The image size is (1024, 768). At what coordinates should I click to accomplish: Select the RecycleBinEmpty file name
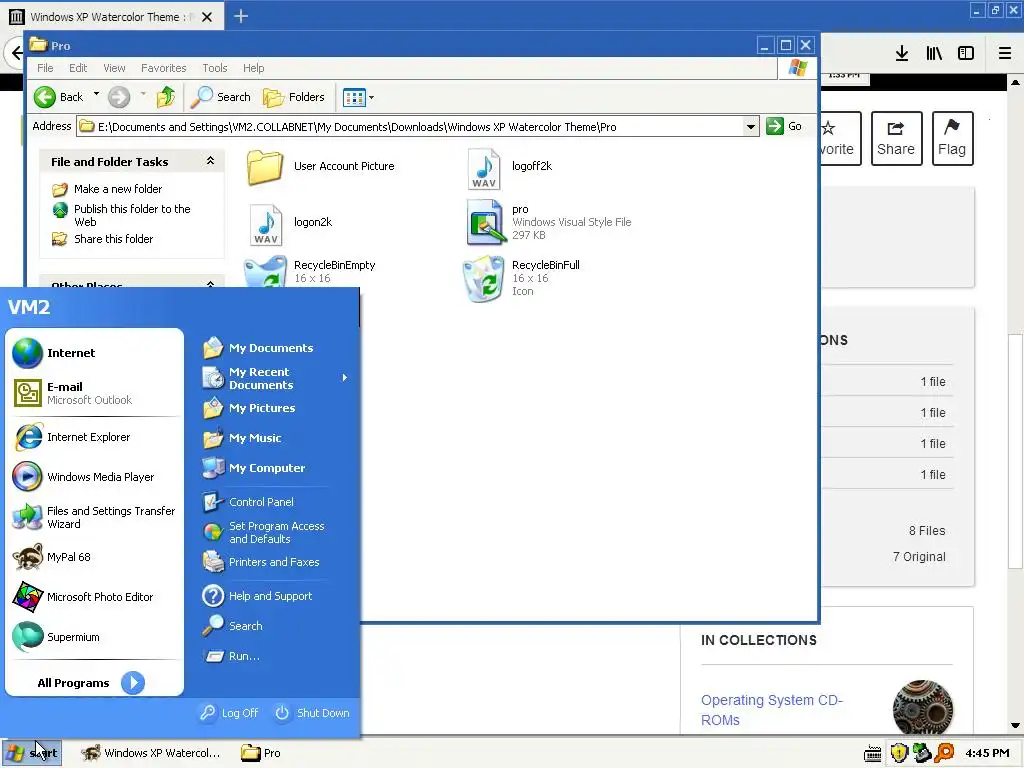click(334, 265)
